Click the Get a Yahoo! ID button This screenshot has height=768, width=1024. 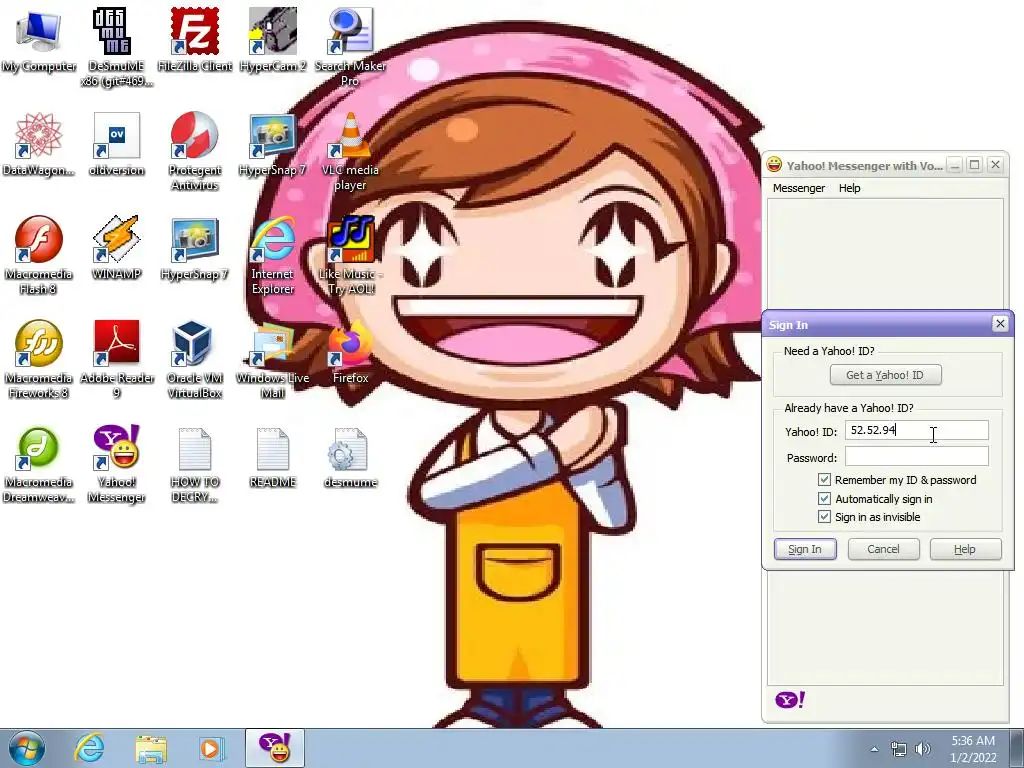click(x=885, y=375)
